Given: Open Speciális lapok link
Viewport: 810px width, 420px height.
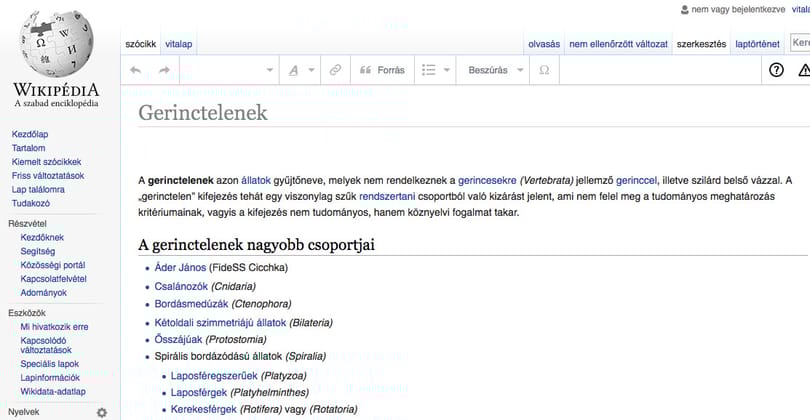Looking at the screenshot, I should click(50, 364).
